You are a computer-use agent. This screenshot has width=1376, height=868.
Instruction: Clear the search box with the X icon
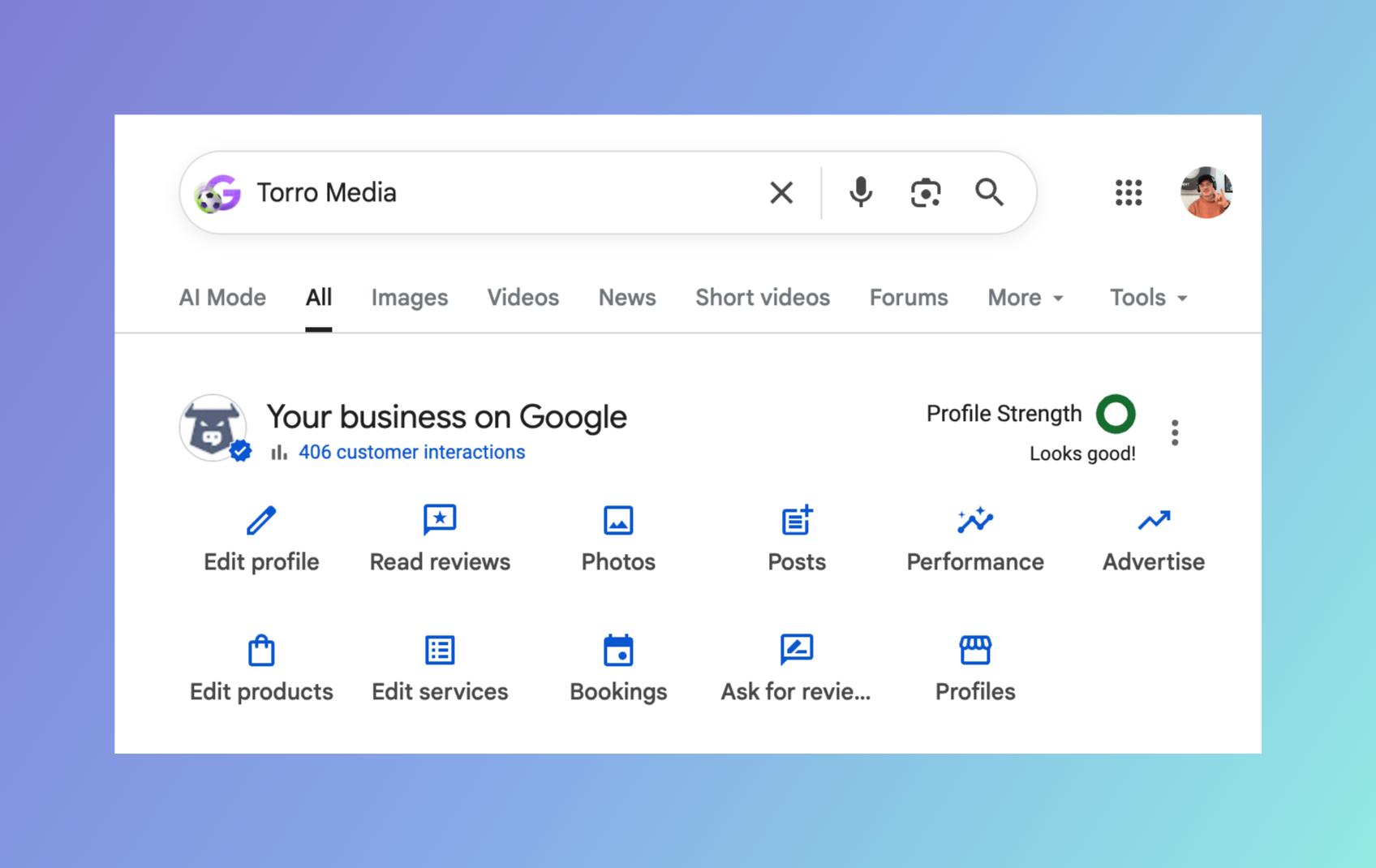[781, 193]
